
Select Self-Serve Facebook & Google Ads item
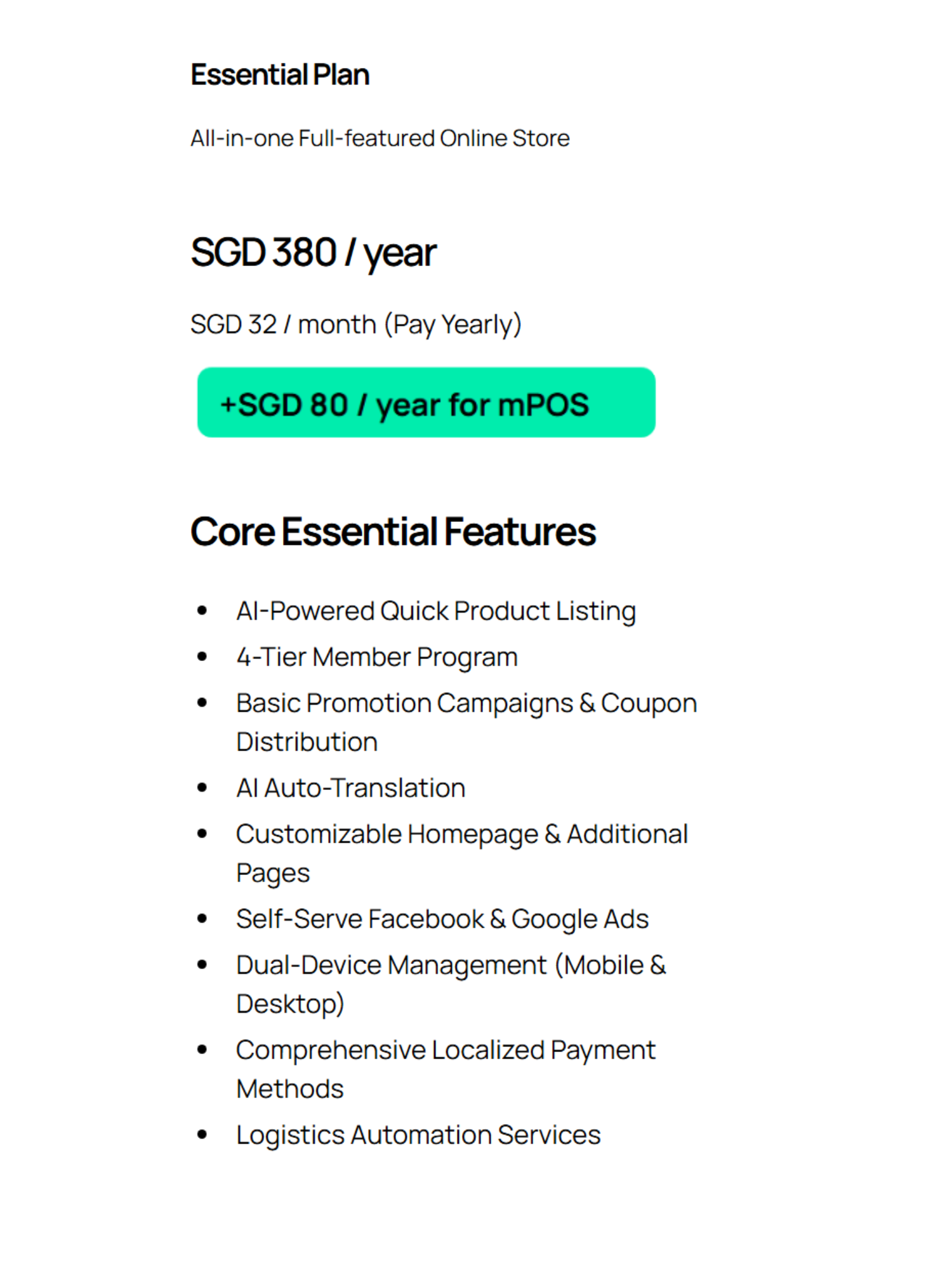[442, 919]
